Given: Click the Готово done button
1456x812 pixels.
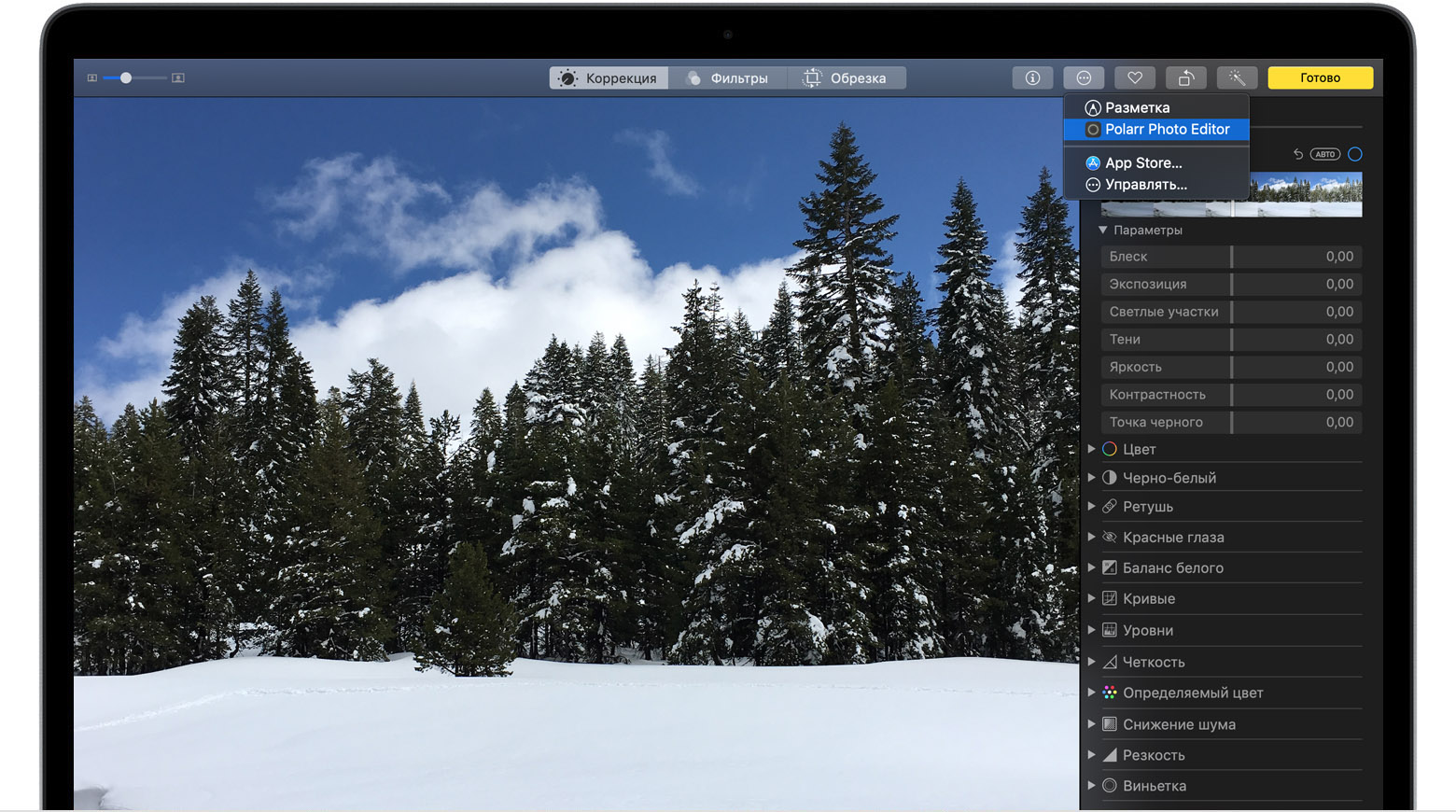Looking at the screenshot, I should click(x=1321, y=78).
